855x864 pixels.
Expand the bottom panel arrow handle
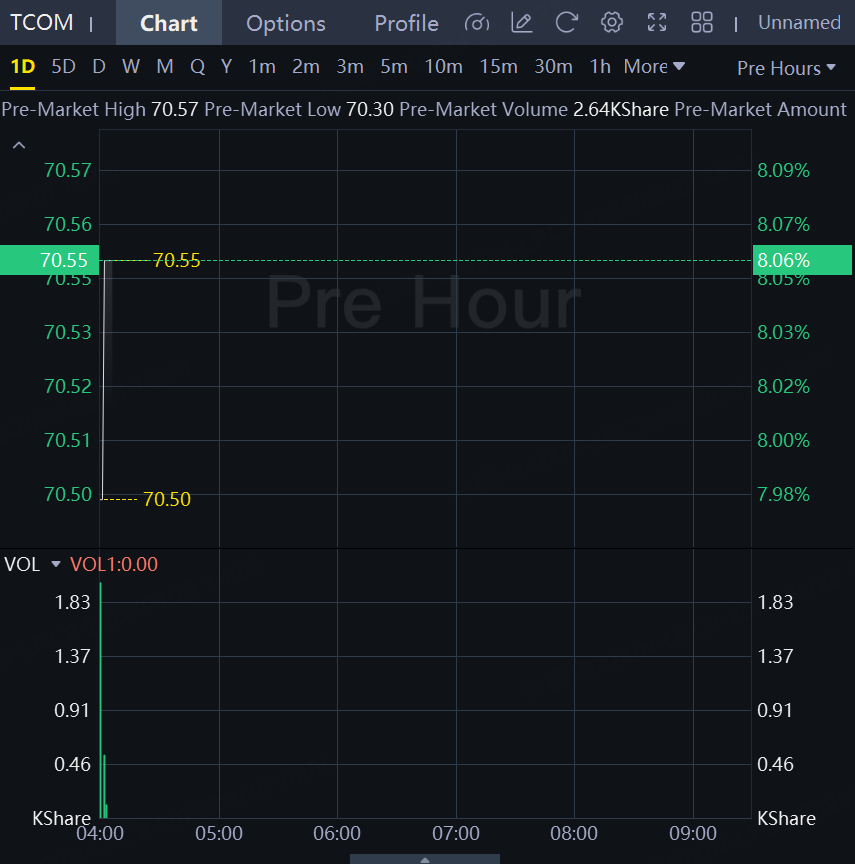425,859
